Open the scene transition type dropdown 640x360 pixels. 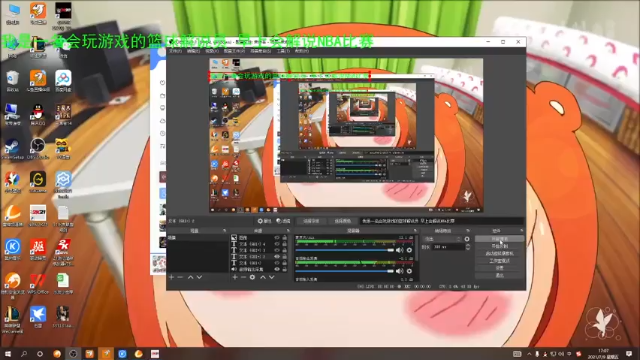click(442, 239)
